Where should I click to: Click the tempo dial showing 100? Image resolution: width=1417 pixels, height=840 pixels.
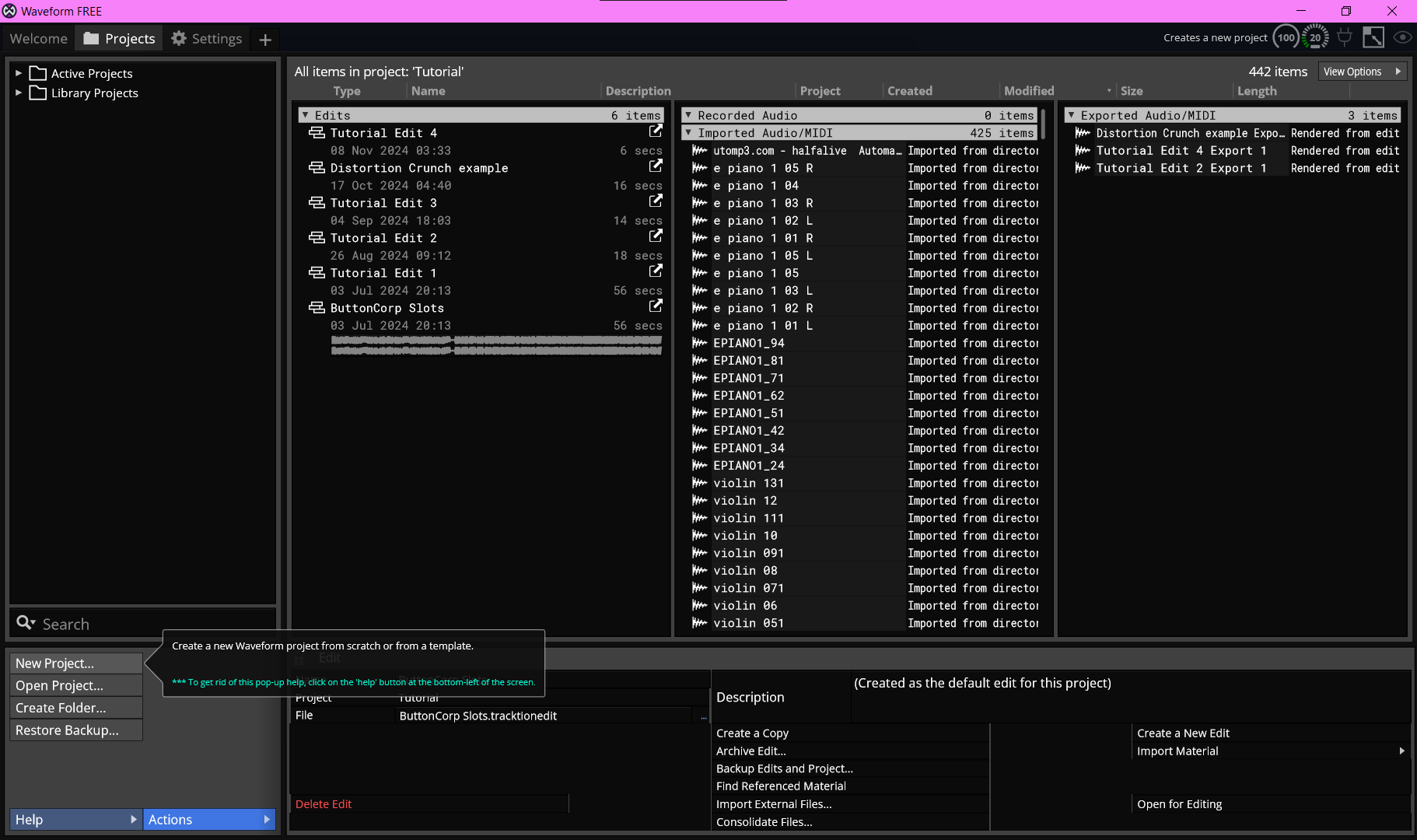click(x=1286, y=37)
